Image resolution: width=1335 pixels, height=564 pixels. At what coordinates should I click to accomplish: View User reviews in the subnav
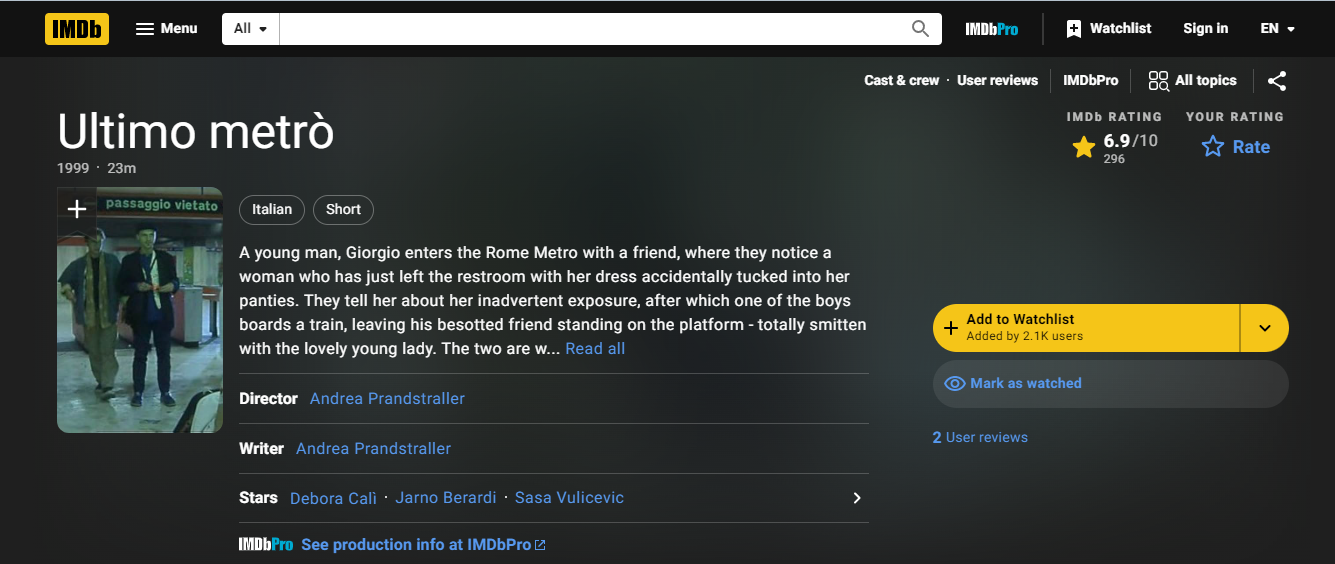(997, 80)
